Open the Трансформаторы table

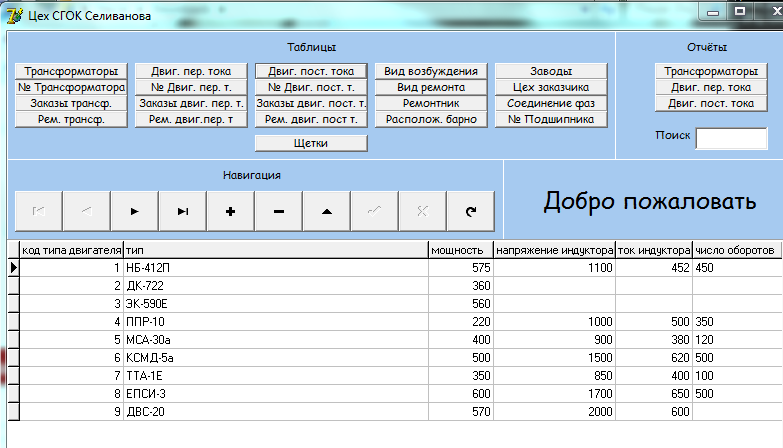pos(71,71)
